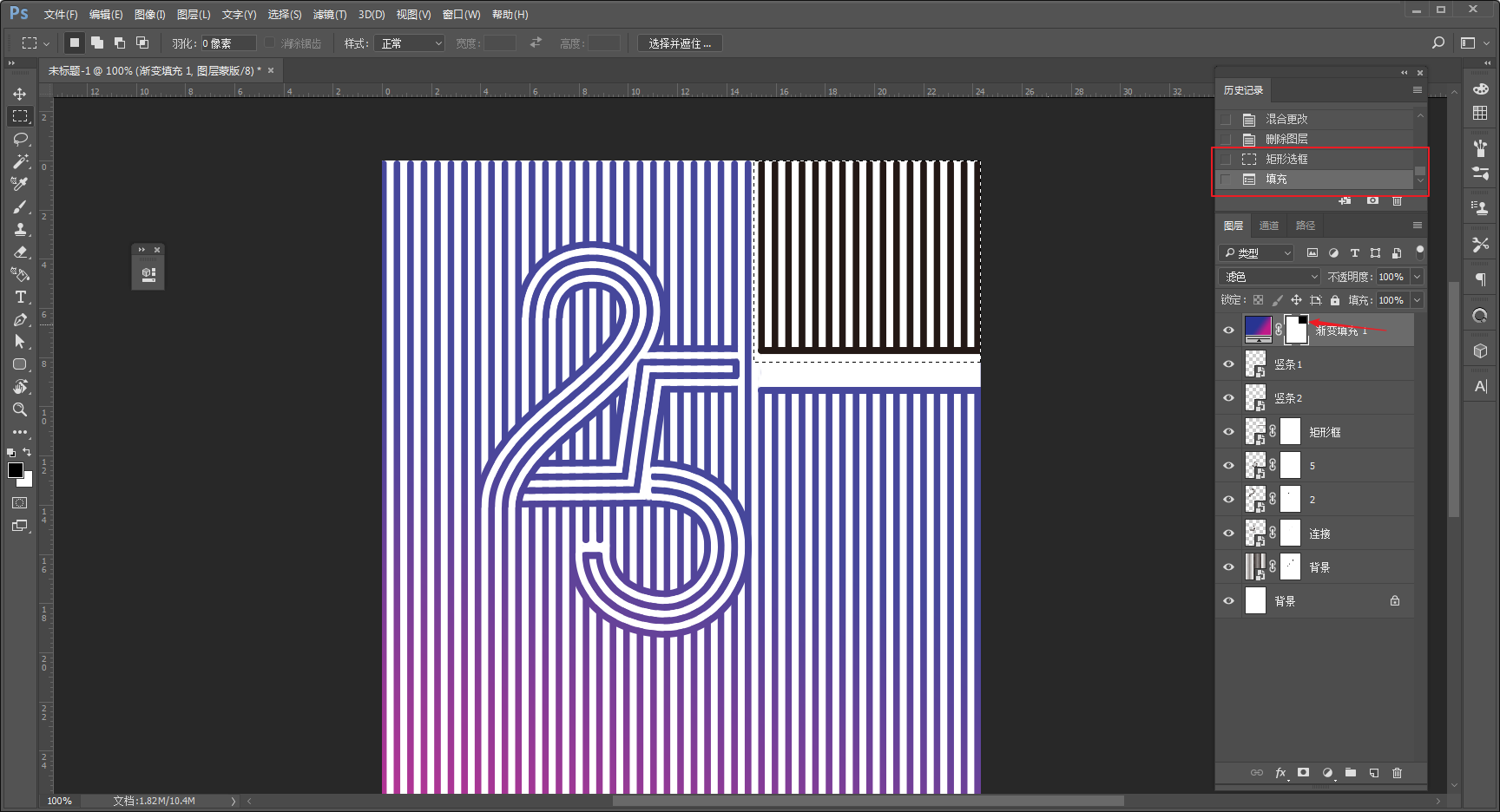Create a new layer group
The height and width of the screenshot is (812, 1500).
point(1351,772)
